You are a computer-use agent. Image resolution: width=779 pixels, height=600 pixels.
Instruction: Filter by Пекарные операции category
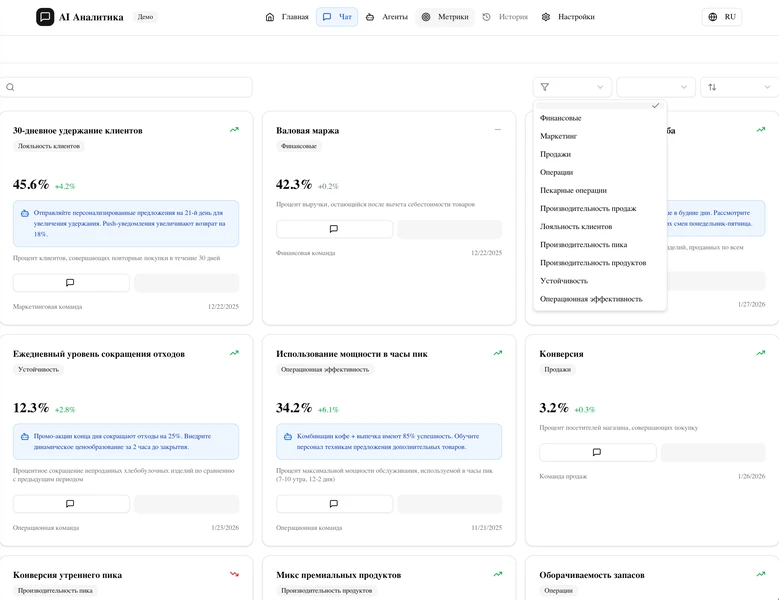(600, 190)
